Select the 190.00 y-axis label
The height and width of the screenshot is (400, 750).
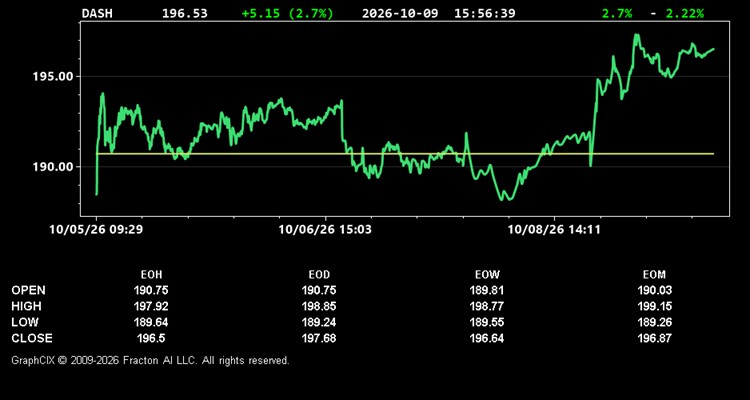(x=53, y=167)
